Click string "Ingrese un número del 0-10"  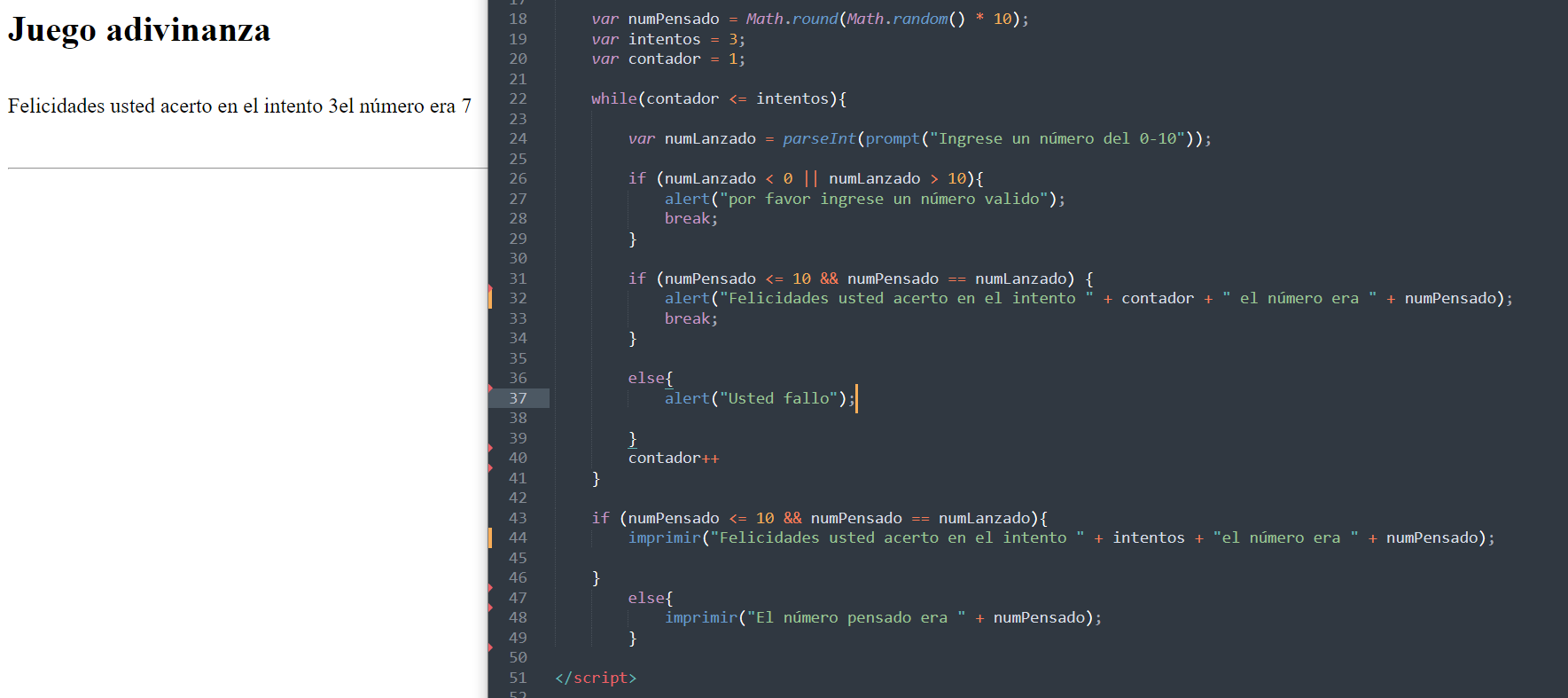pos(1057,138)
